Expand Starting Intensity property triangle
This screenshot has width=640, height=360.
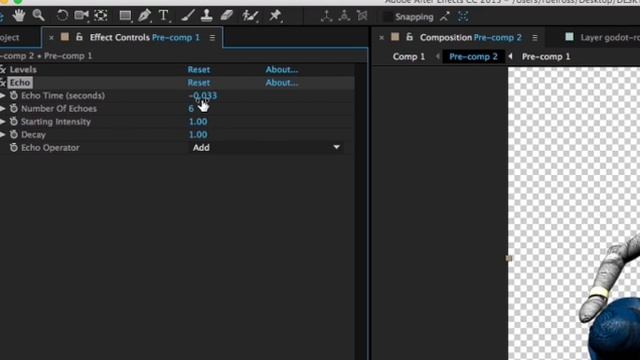pyautogui.click(x=2, y=122)
